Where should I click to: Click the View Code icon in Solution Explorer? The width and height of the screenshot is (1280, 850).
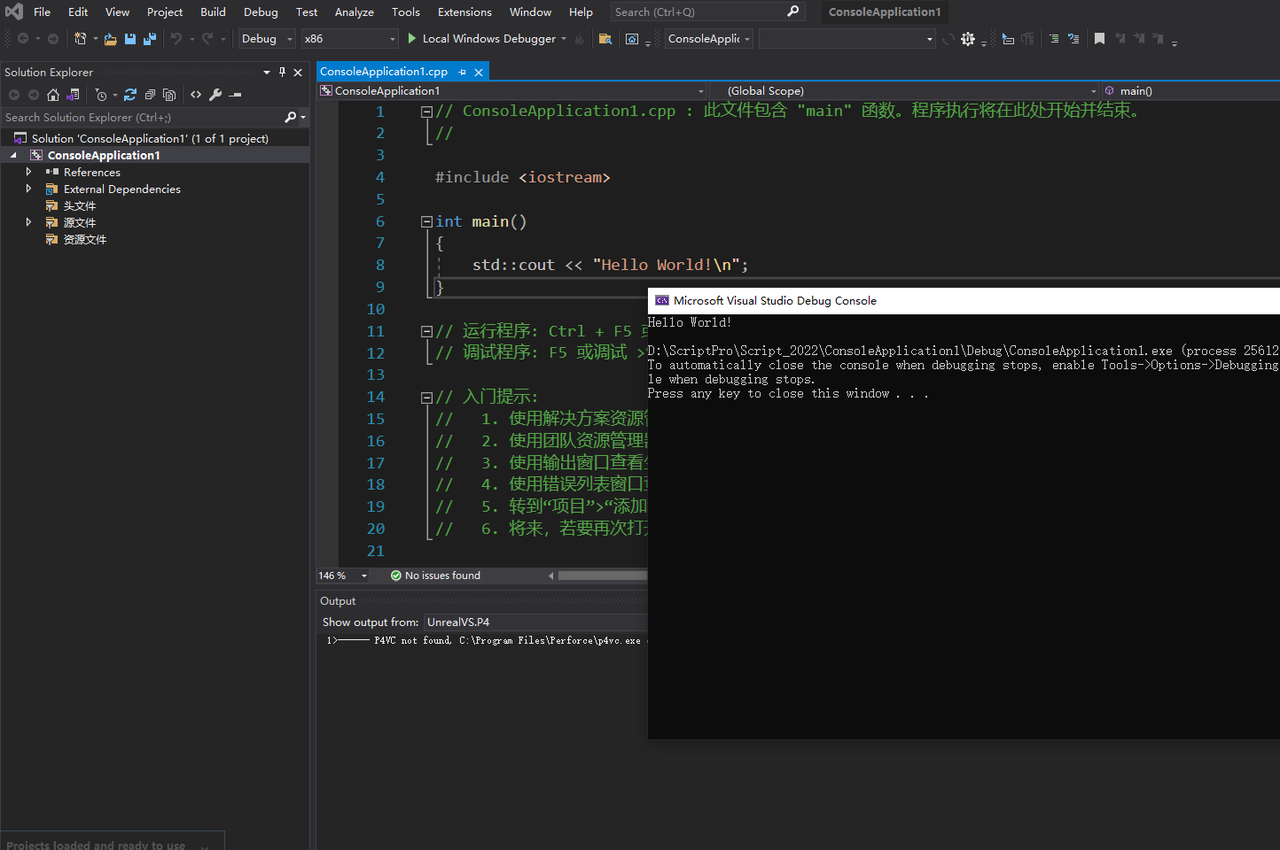click(196, 95)
